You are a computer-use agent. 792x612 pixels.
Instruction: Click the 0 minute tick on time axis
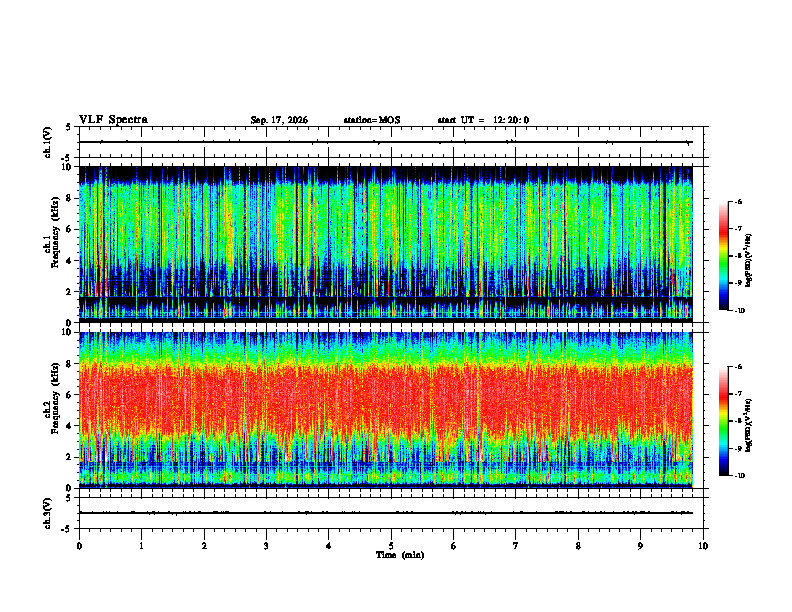[x=79, y=546]
